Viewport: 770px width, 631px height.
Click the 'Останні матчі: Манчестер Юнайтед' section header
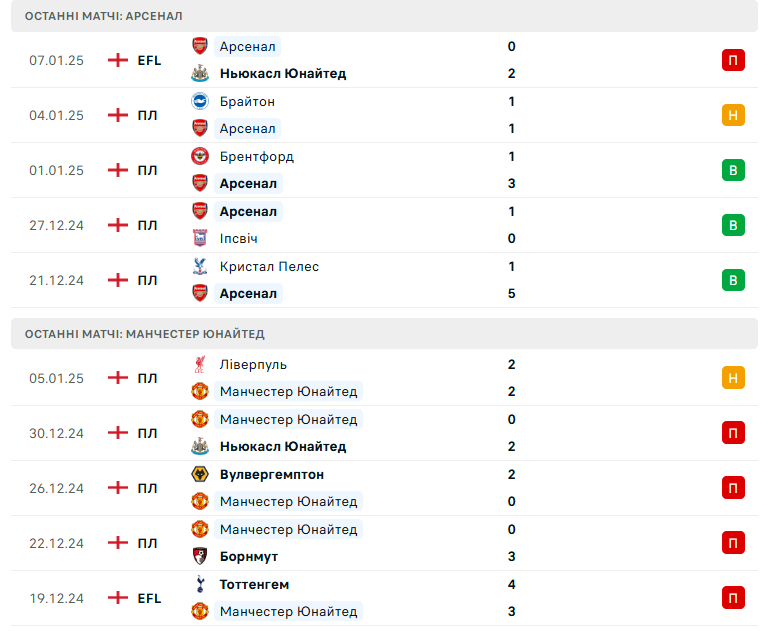coord(145,334)
